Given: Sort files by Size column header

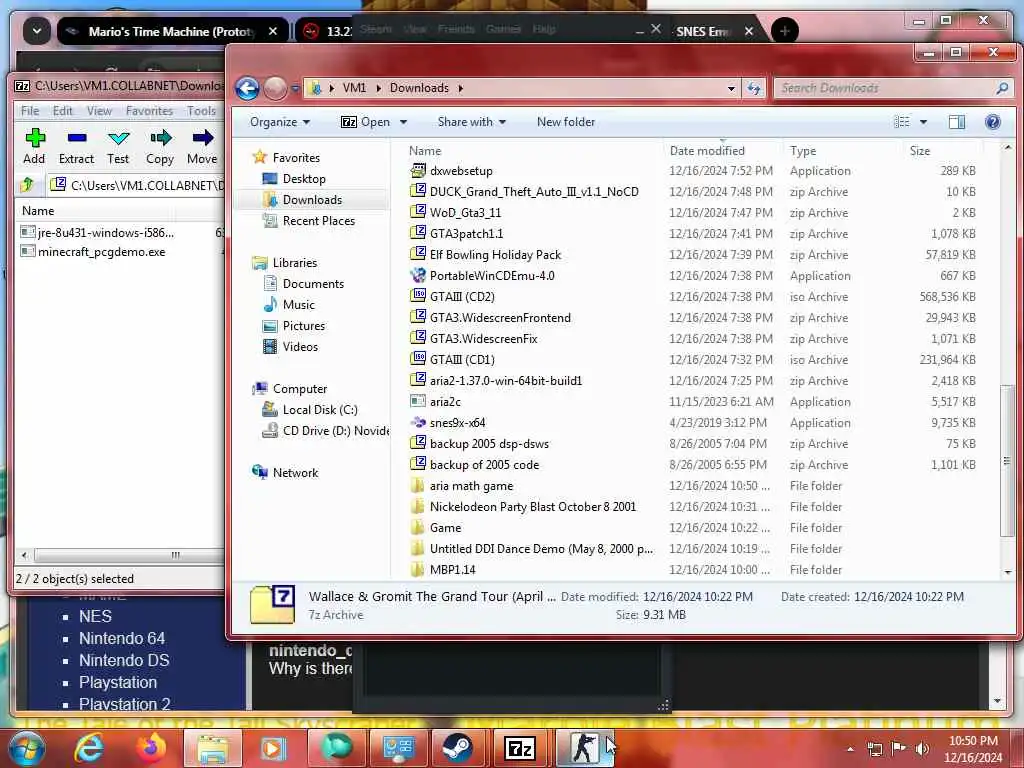Looking at the screenshot, I should click(920, 151).
